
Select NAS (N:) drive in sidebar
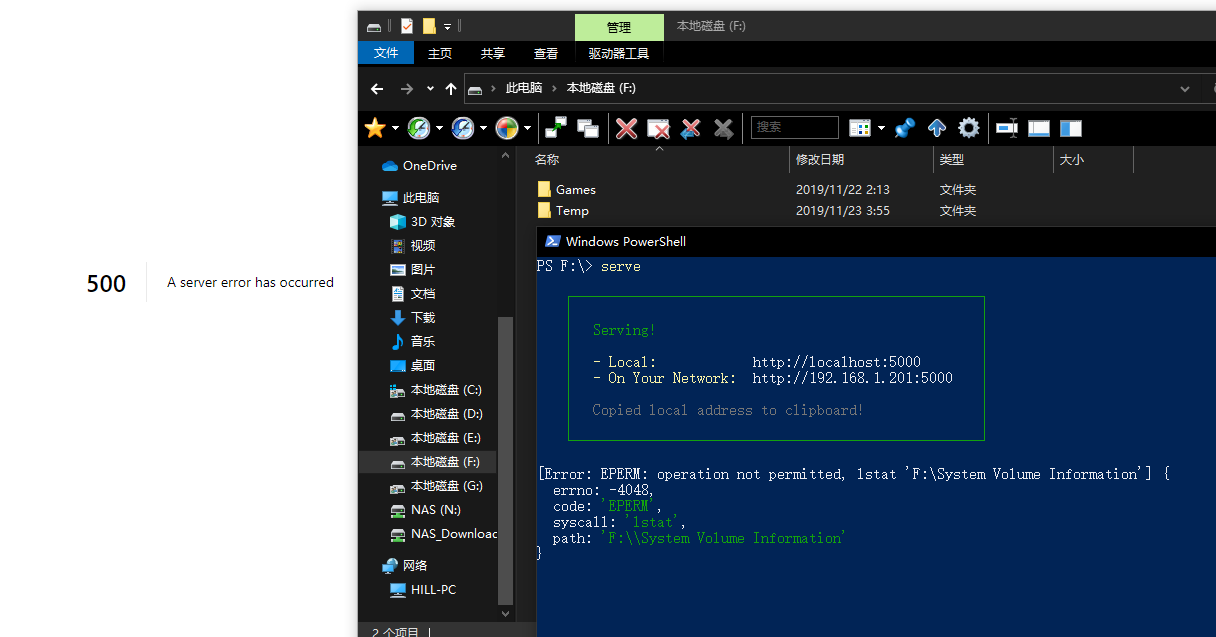click(x=436, y=510)
